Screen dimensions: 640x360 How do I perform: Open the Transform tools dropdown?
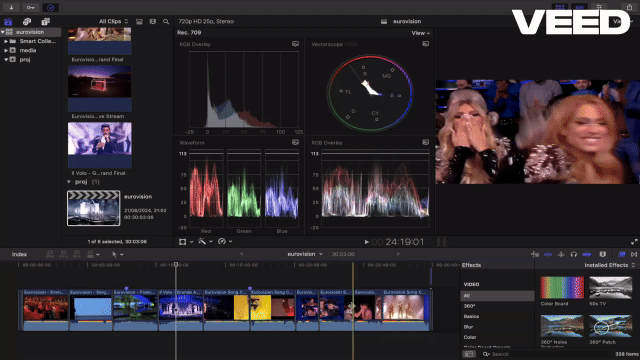[185, 242]
